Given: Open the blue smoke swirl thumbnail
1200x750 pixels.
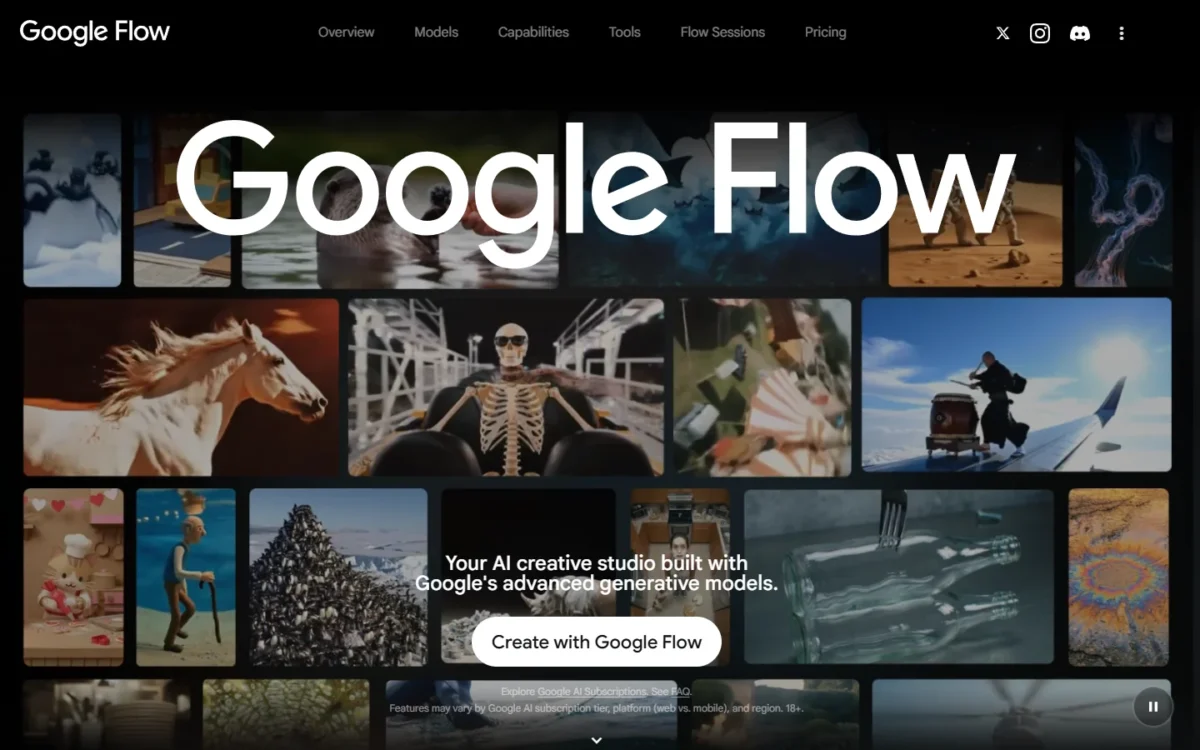Looking at the screenshot, I should (1123, 200).
